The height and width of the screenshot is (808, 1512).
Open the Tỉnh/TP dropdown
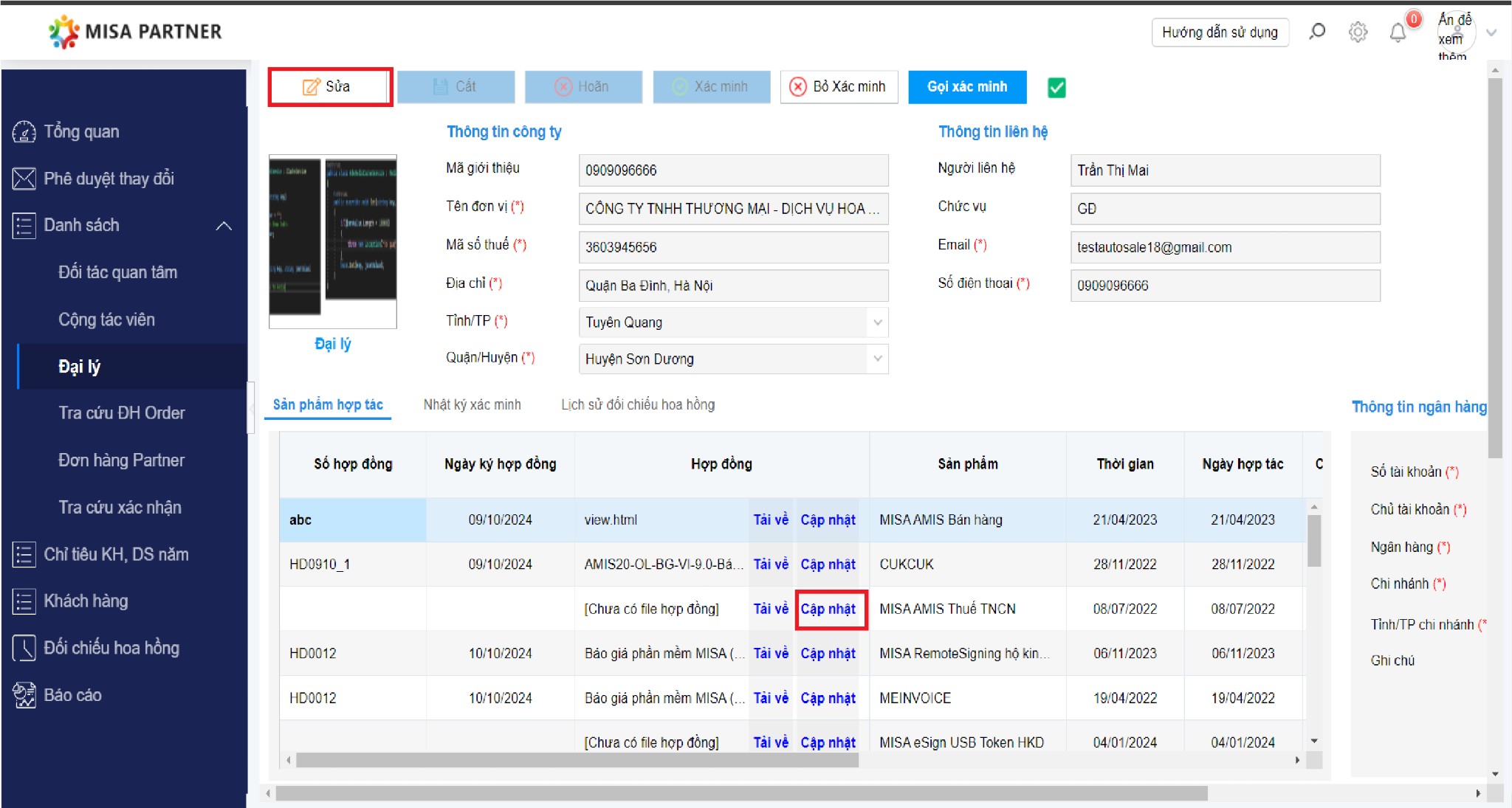877,322
